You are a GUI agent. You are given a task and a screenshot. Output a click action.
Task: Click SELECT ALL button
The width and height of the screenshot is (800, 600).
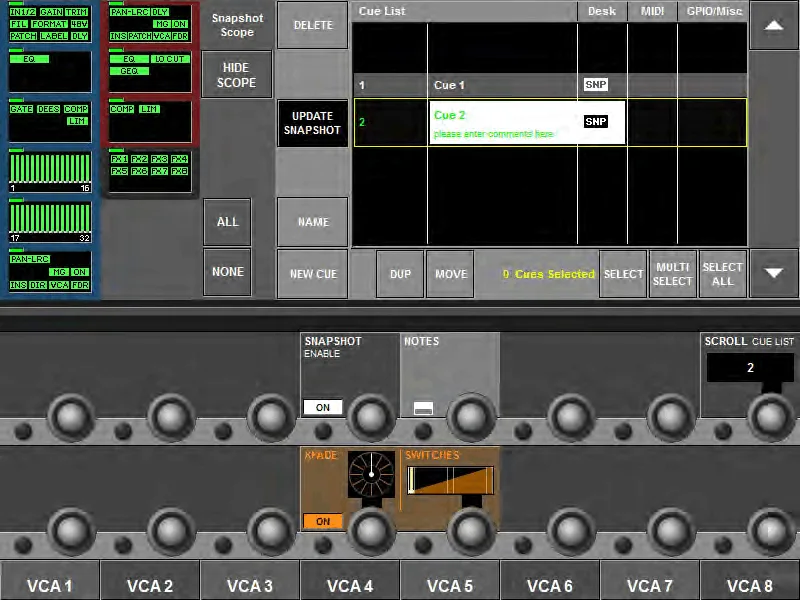coord(722,274)
